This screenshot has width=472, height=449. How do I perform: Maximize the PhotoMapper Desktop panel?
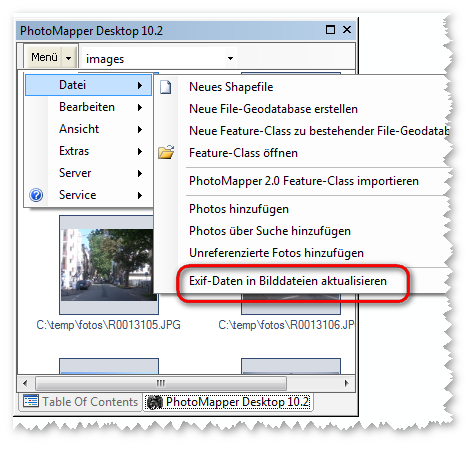(330, 30)
